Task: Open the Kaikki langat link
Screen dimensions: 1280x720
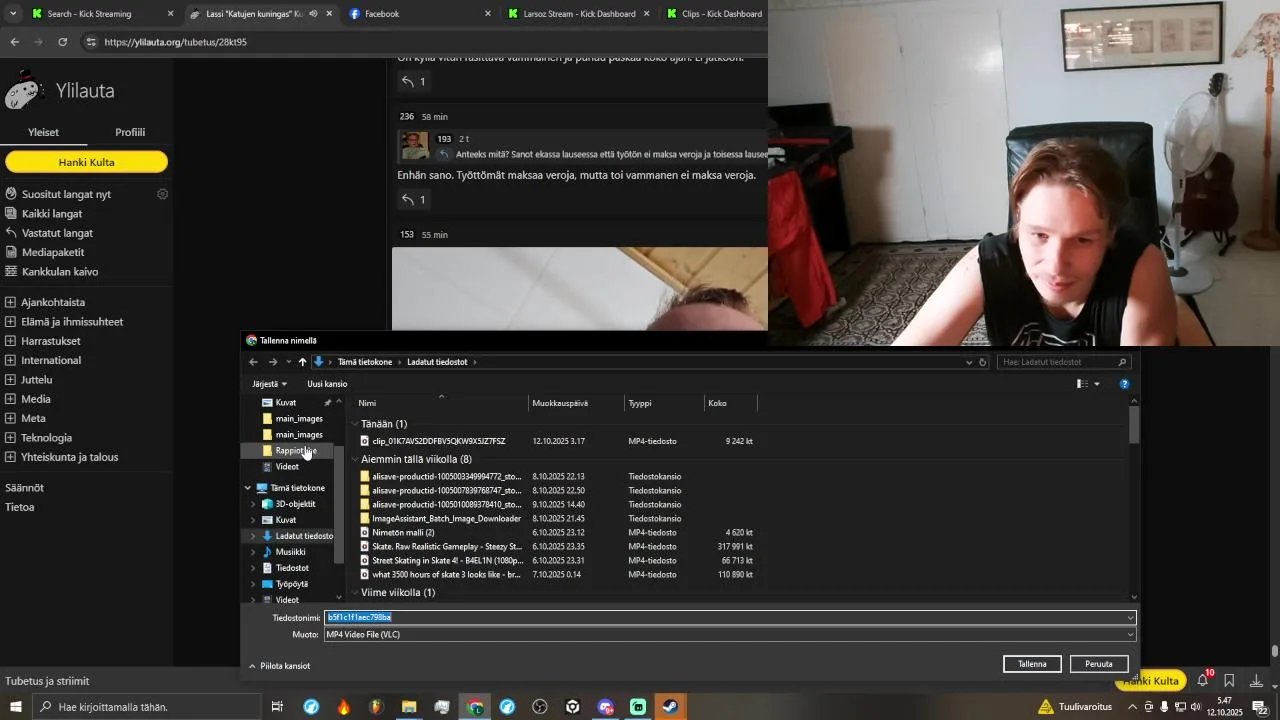Action: tap(52, 214)
